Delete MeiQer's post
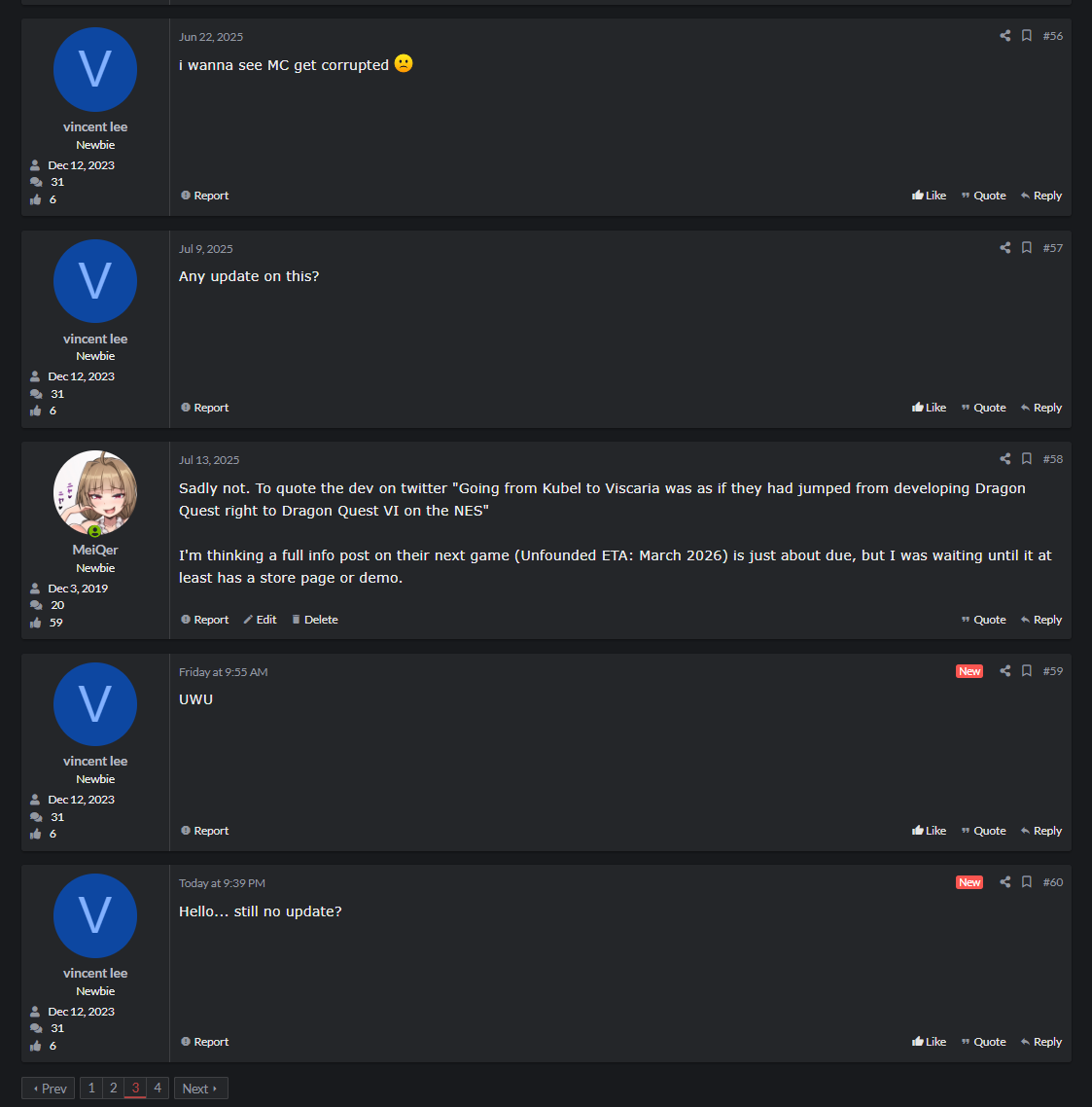Viewport: 1092px width, 1107px height. point(315,619)
